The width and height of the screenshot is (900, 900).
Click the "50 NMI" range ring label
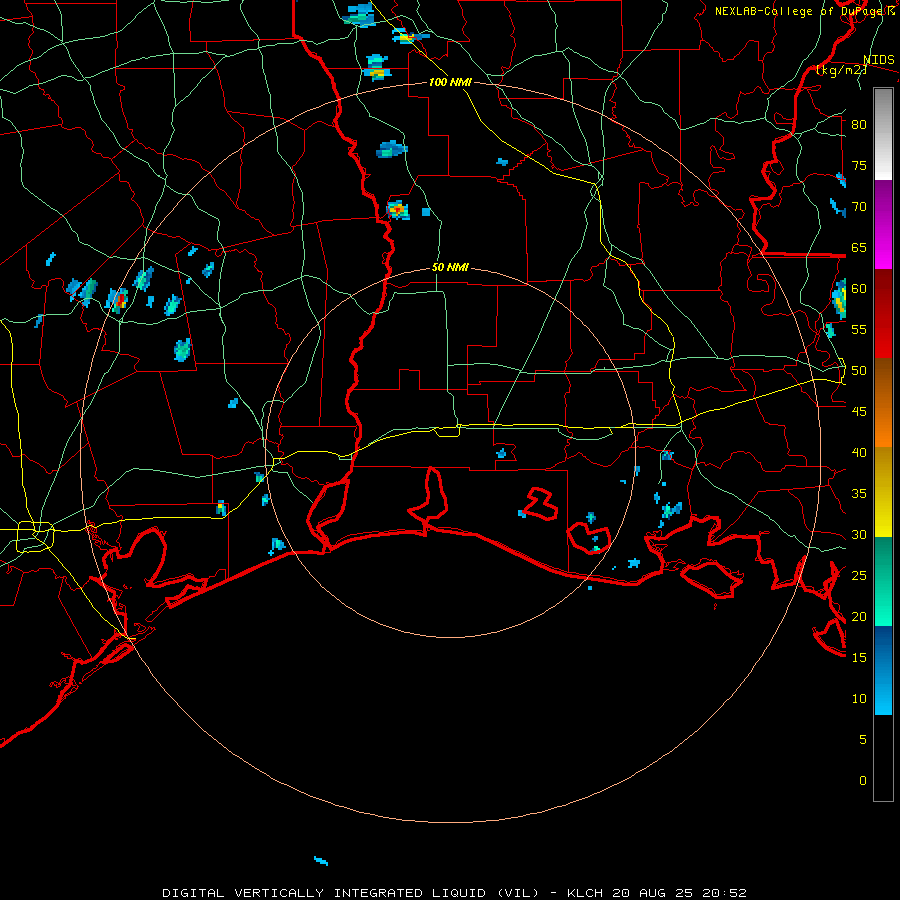pos(450,267)
